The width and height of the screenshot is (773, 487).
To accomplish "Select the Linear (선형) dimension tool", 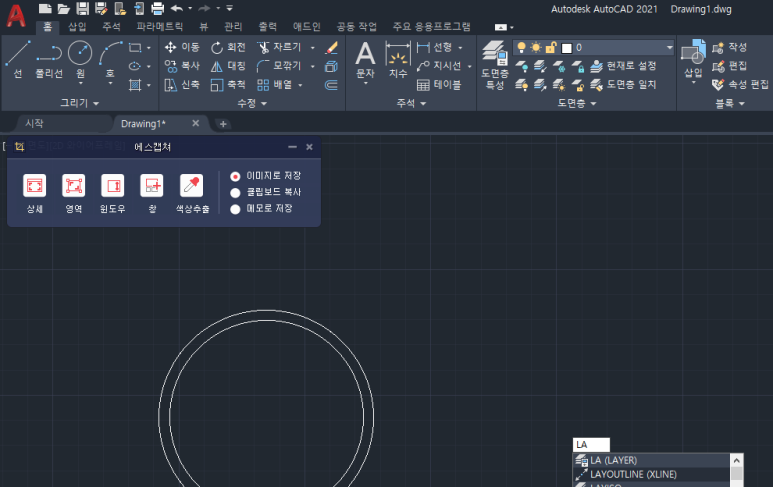I will (x=434, y=47).
